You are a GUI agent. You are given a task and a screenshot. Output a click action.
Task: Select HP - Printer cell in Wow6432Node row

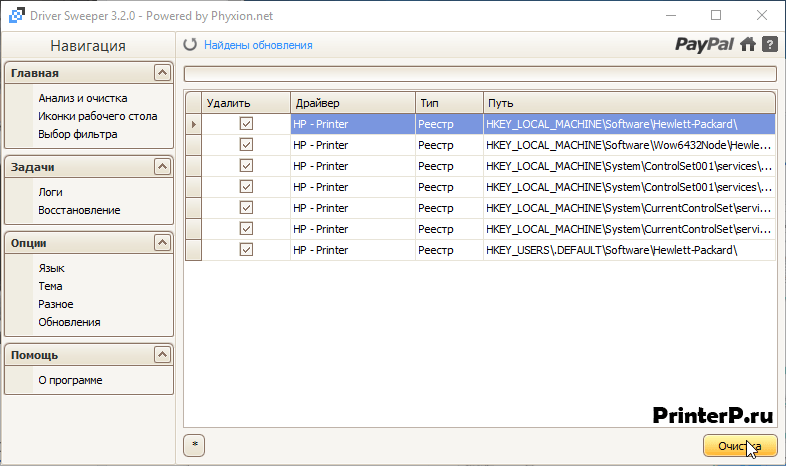(353, 145)
